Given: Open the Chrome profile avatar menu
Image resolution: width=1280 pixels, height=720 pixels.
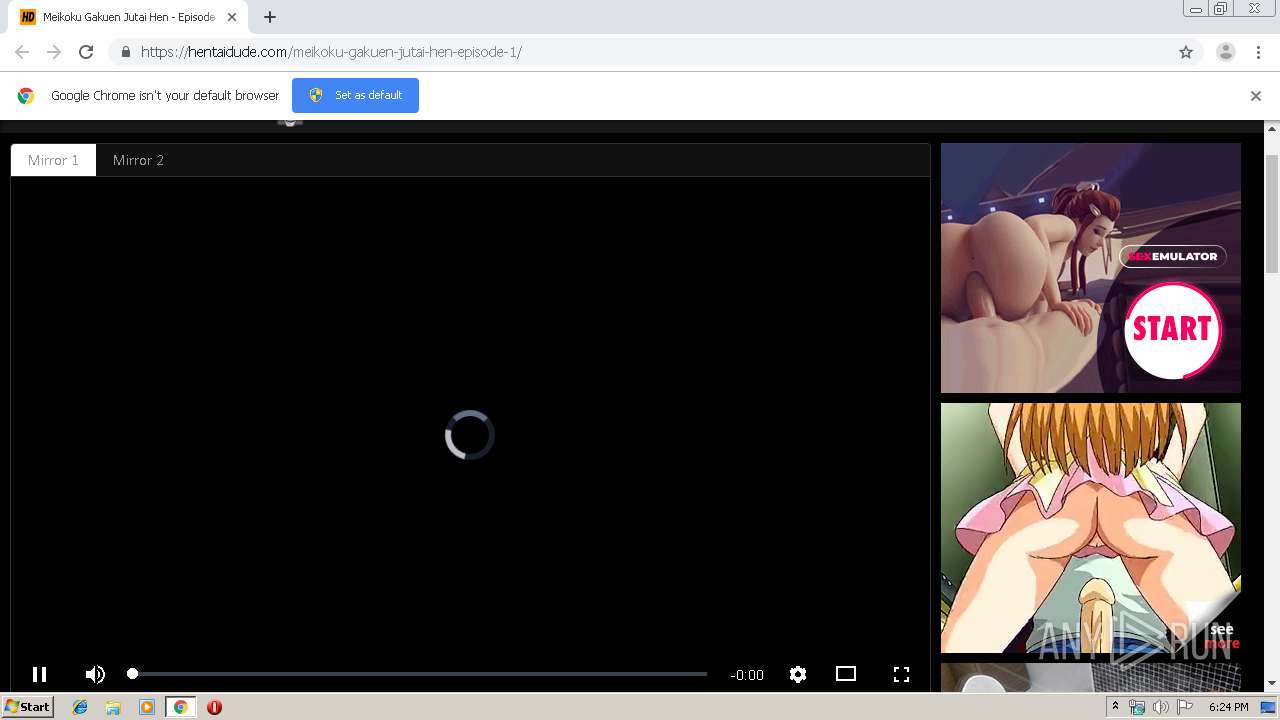Looking at the screenshot, I should coord(1226,52).
